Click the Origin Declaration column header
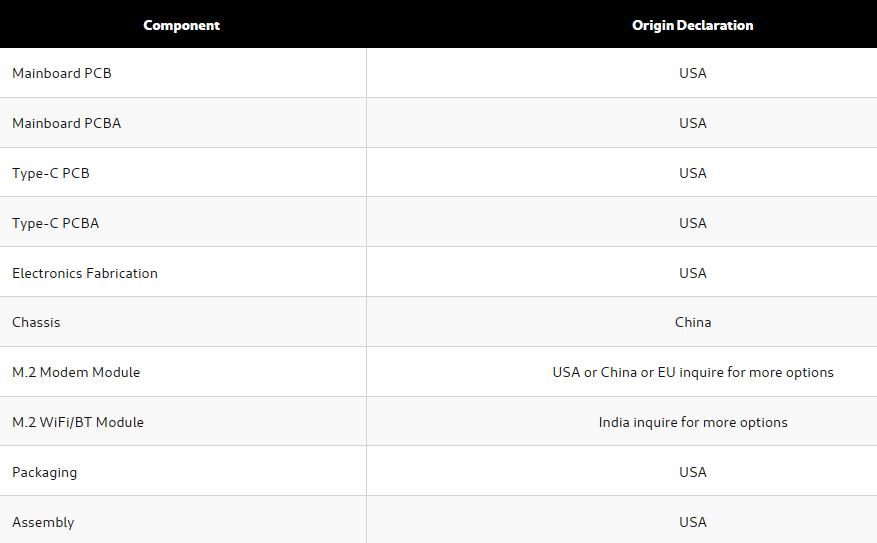Viewport: 877px width, 543px height. pyautogui.click(x=692, y=25)
